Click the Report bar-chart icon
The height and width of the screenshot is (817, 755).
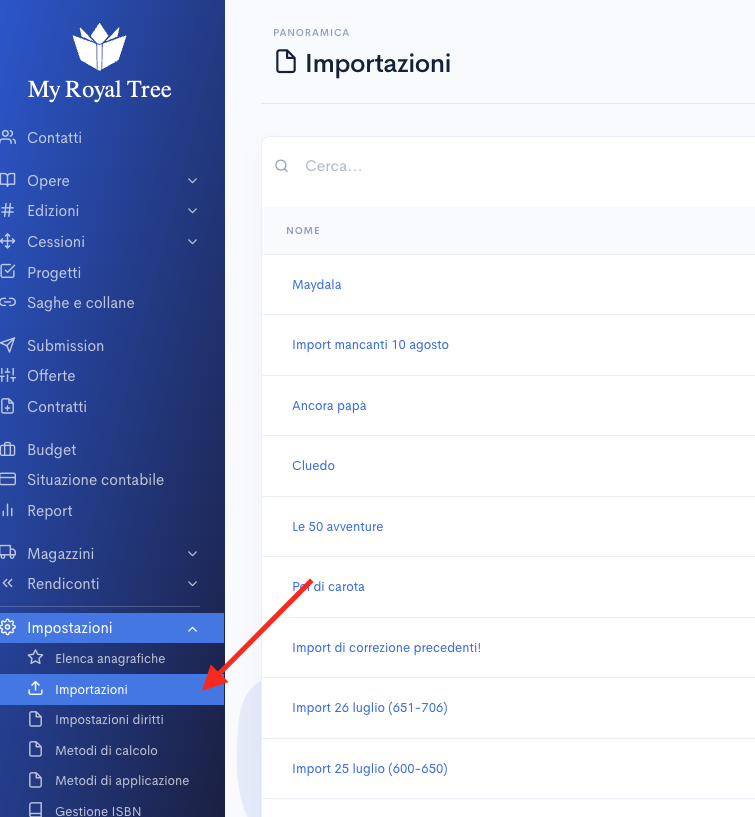(x=7, y=510)
